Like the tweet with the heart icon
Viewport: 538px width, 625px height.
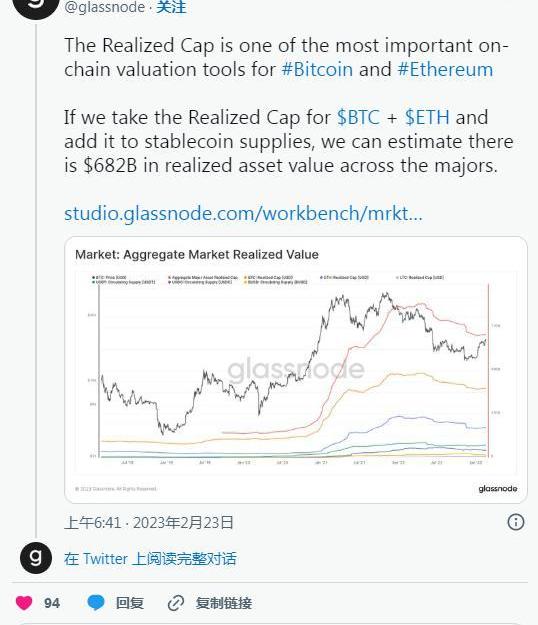click(24, 603)
